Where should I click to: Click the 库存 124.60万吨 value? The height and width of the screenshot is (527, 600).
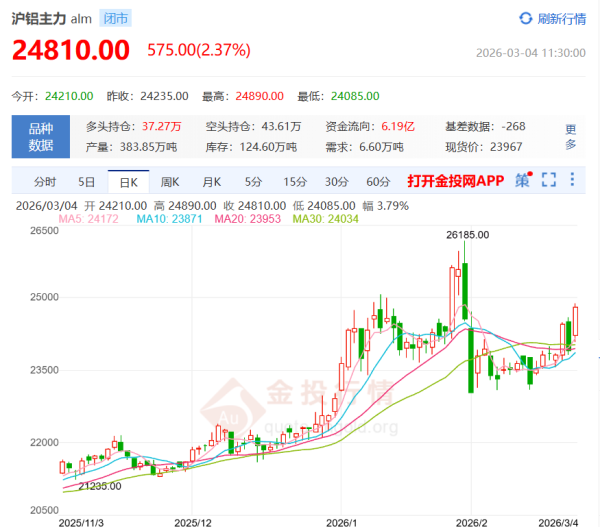pyautogui.click(x=268, y=147)
